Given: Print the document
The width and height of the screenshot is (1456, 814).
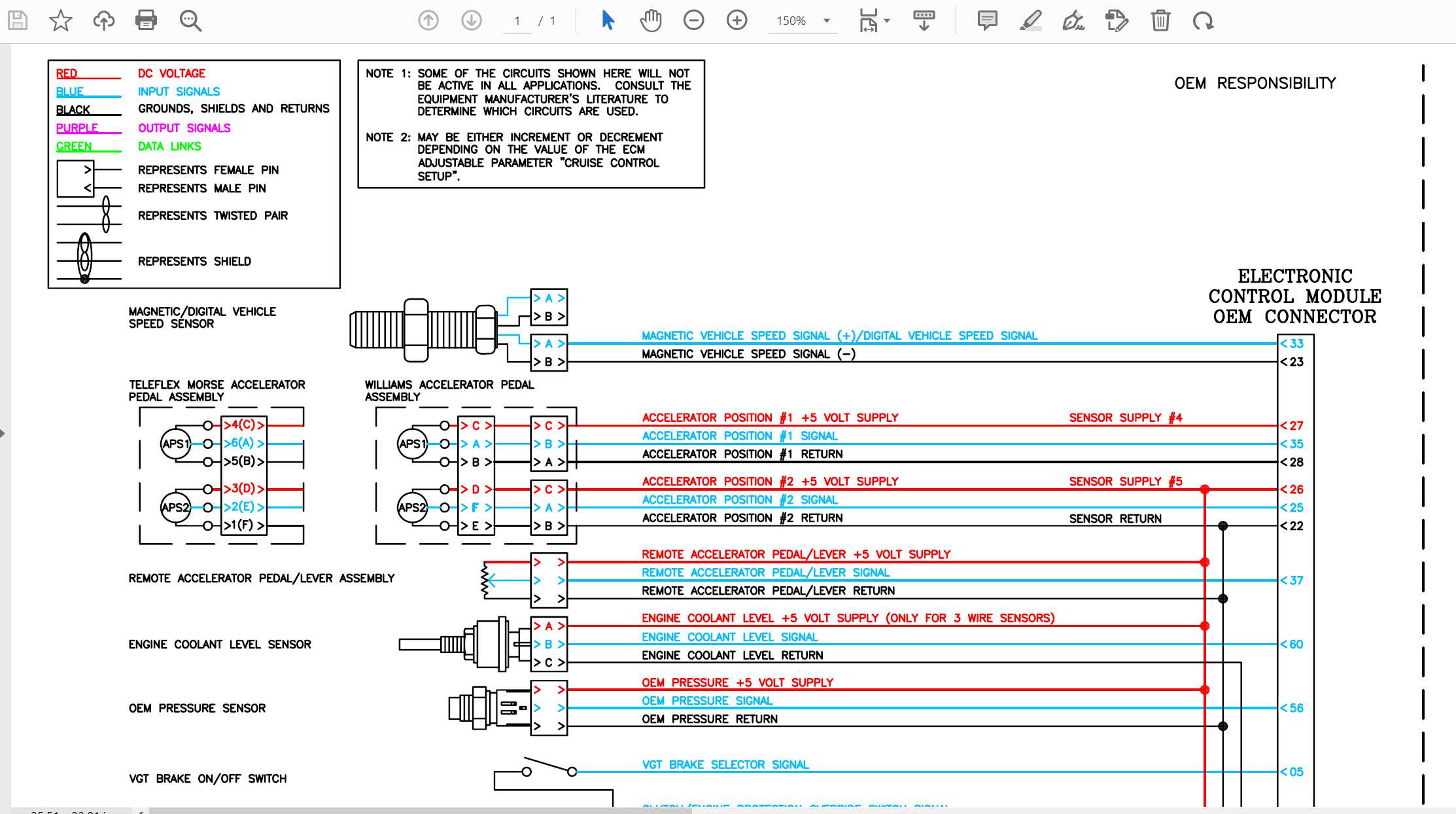Looking at the screenshot, I should (x=146, y=21).
